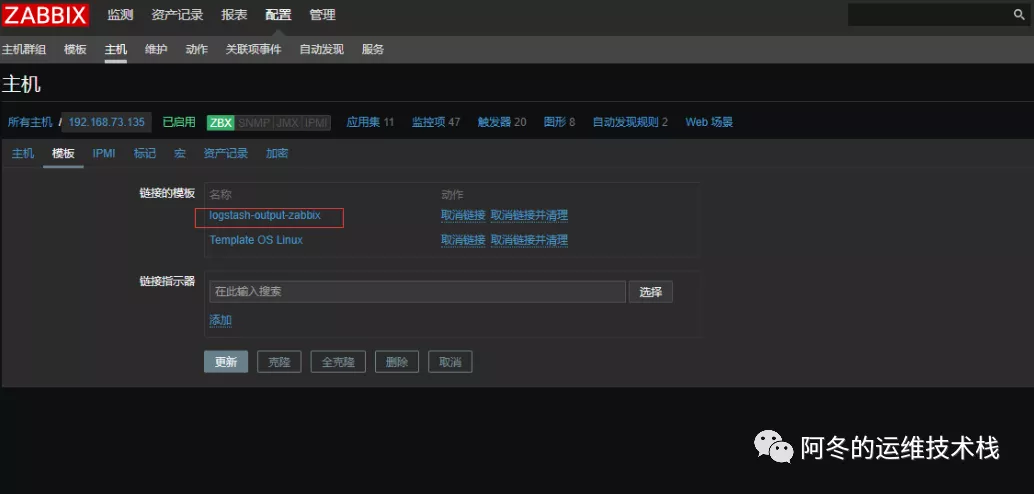Open the logstash-output-zabbix template link
This screenshot has height=494, width=1034.
(x=265, y=216)
